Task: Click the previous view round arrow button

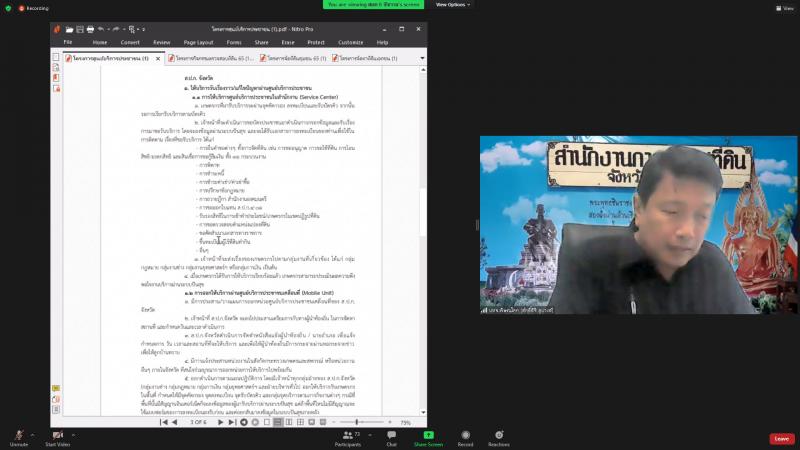Action: pyautogui.click(x=244, y=422)
